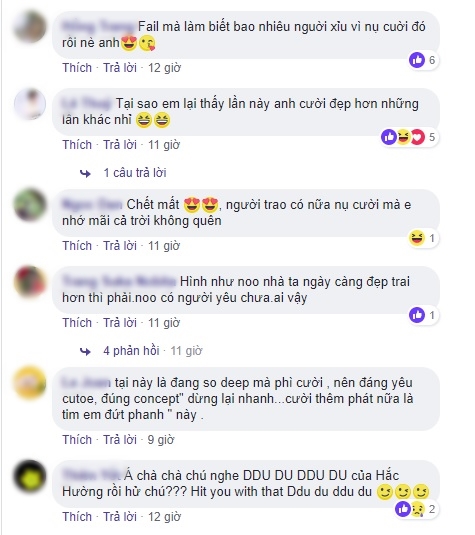
Task: Click Thích under the 'Chết mất' comment
Action: click(77, 246)
